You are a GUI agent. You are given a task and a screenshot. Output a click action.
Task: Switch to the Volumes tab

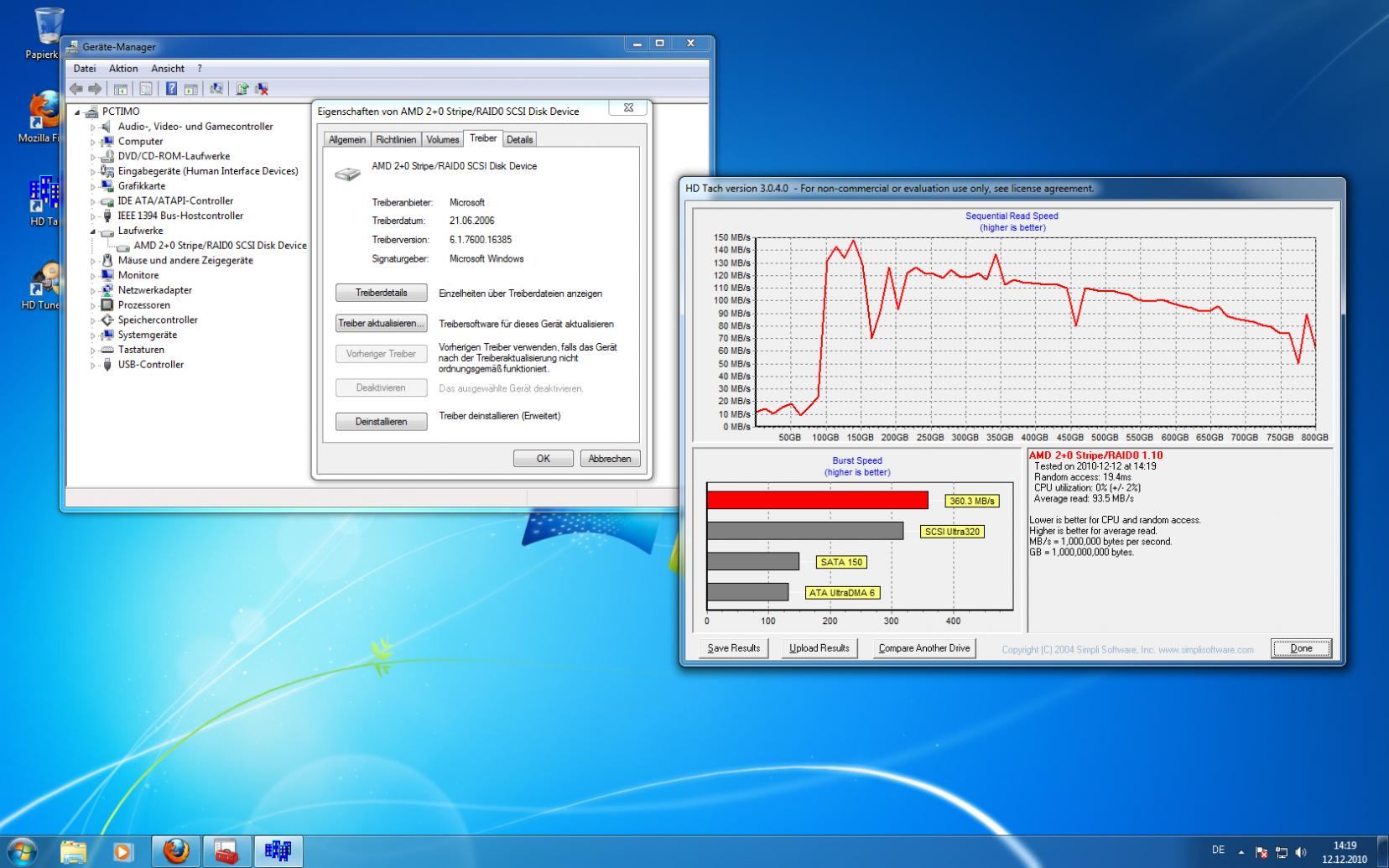tap(442, 140)
